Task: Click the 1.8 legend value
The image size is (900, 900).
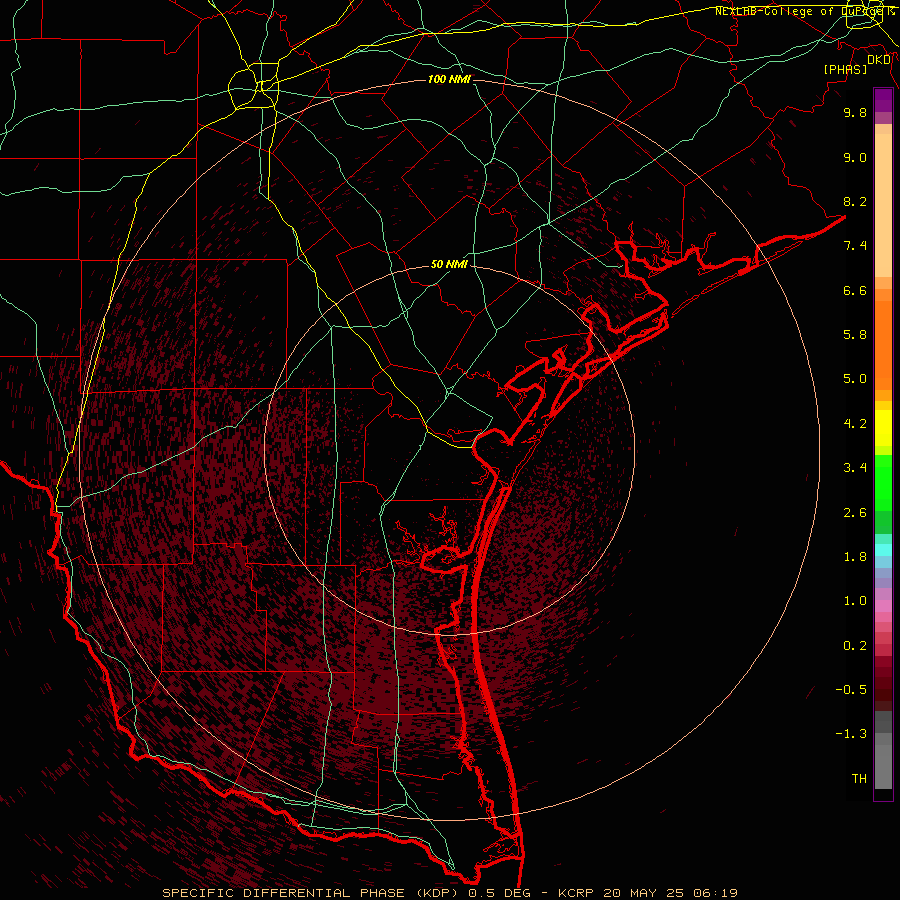Action: click(x=855, y=557)
